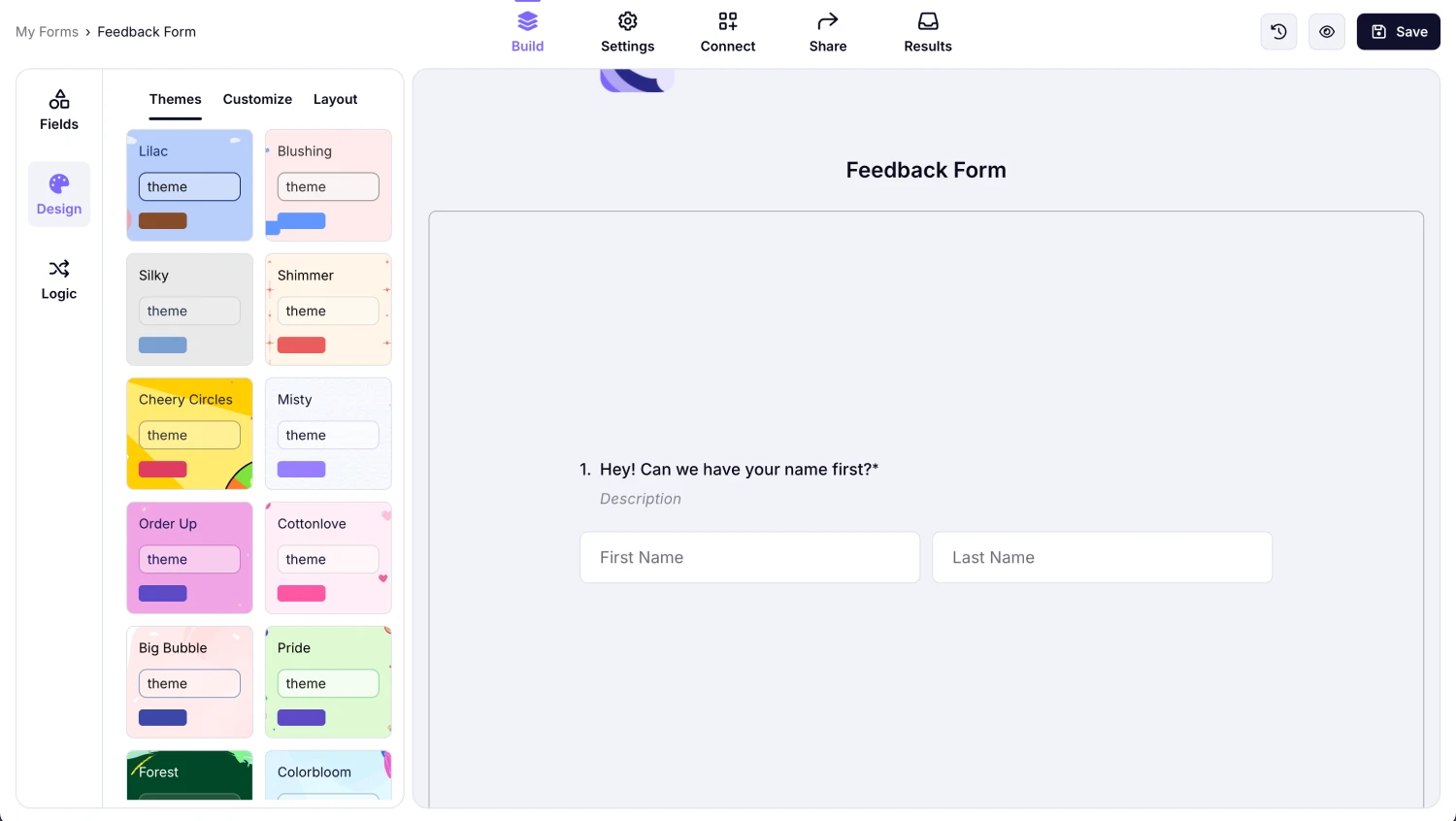
Task: Click the Build stack icon
Action: click(x=527, y=21)
